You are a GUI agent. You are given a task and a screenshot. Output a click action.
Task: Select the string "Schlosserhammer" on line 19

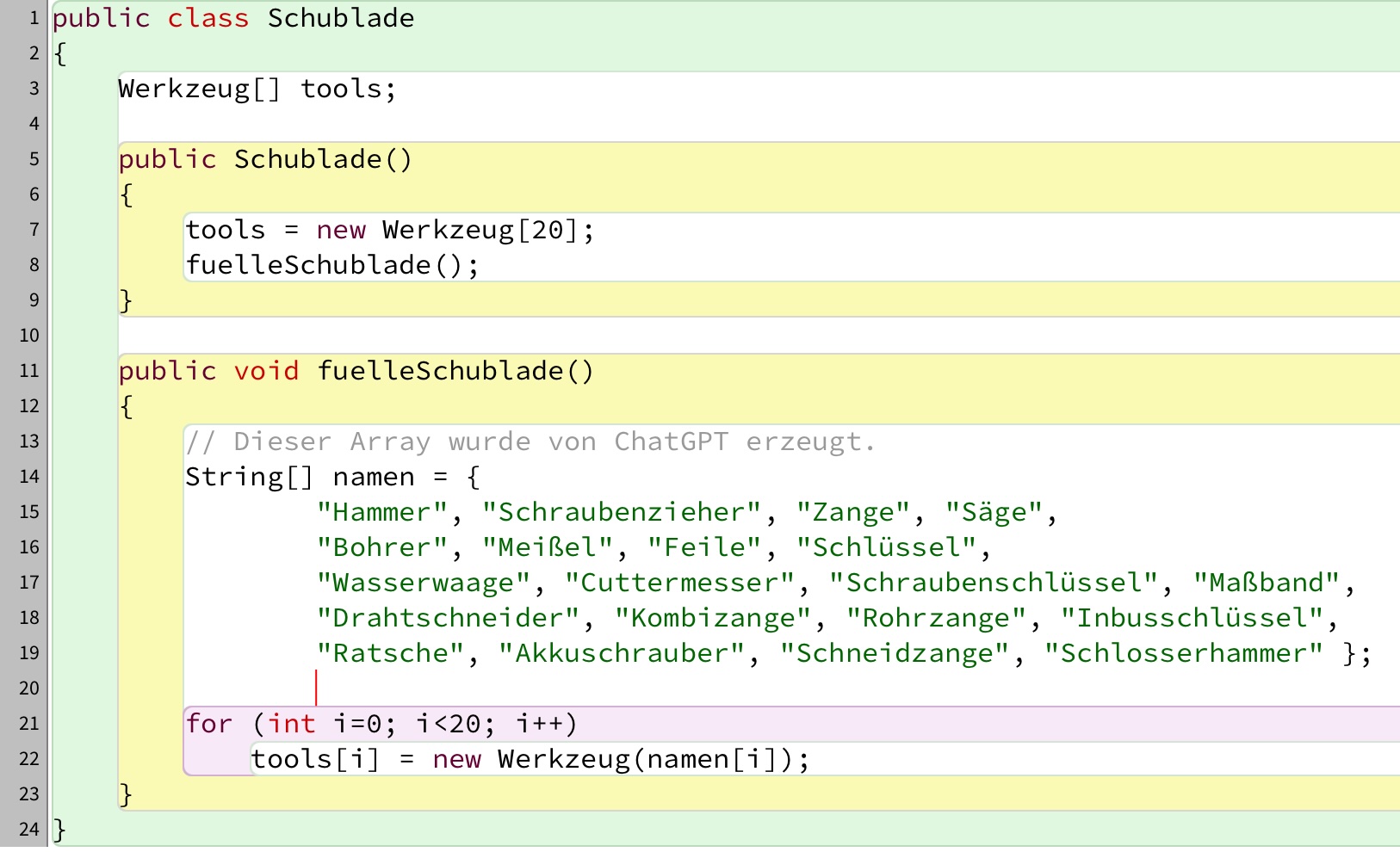pos(1177,652)
